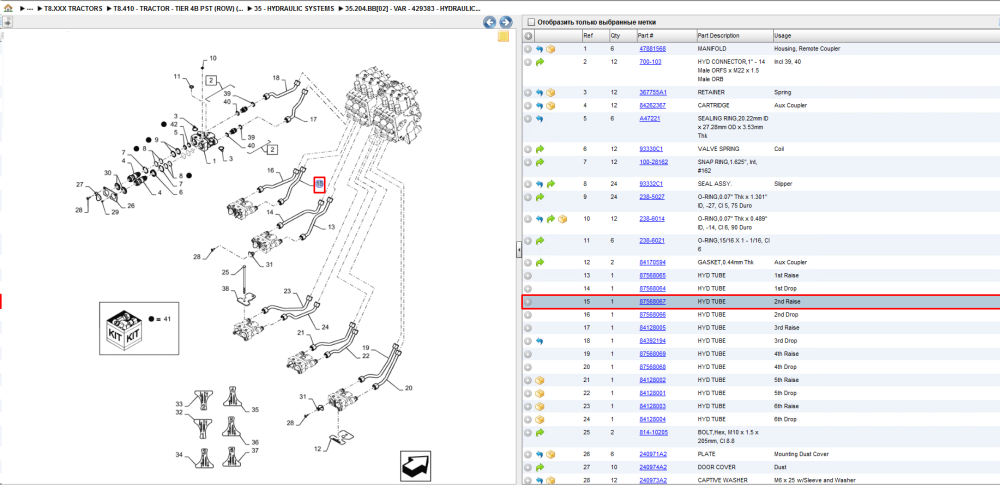Click '6th Raise' usage cell

coord(786,406)
